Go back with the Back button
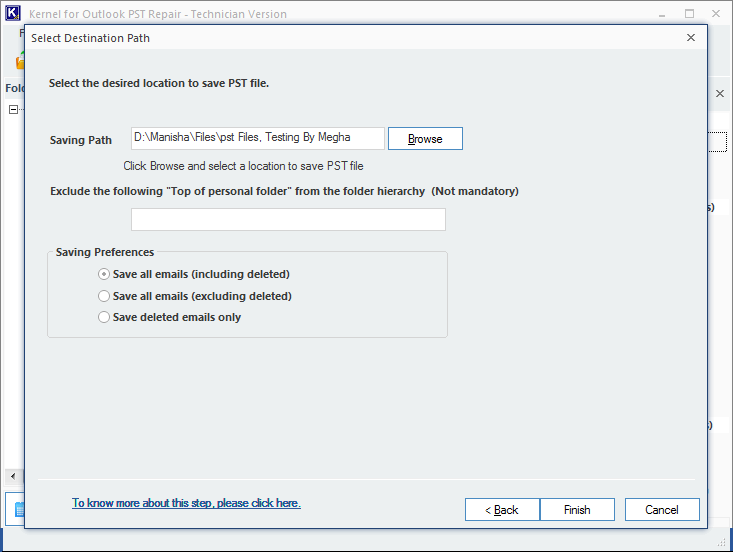The height and width of the screenshot is (552, 733). click(x=502, y=509)
